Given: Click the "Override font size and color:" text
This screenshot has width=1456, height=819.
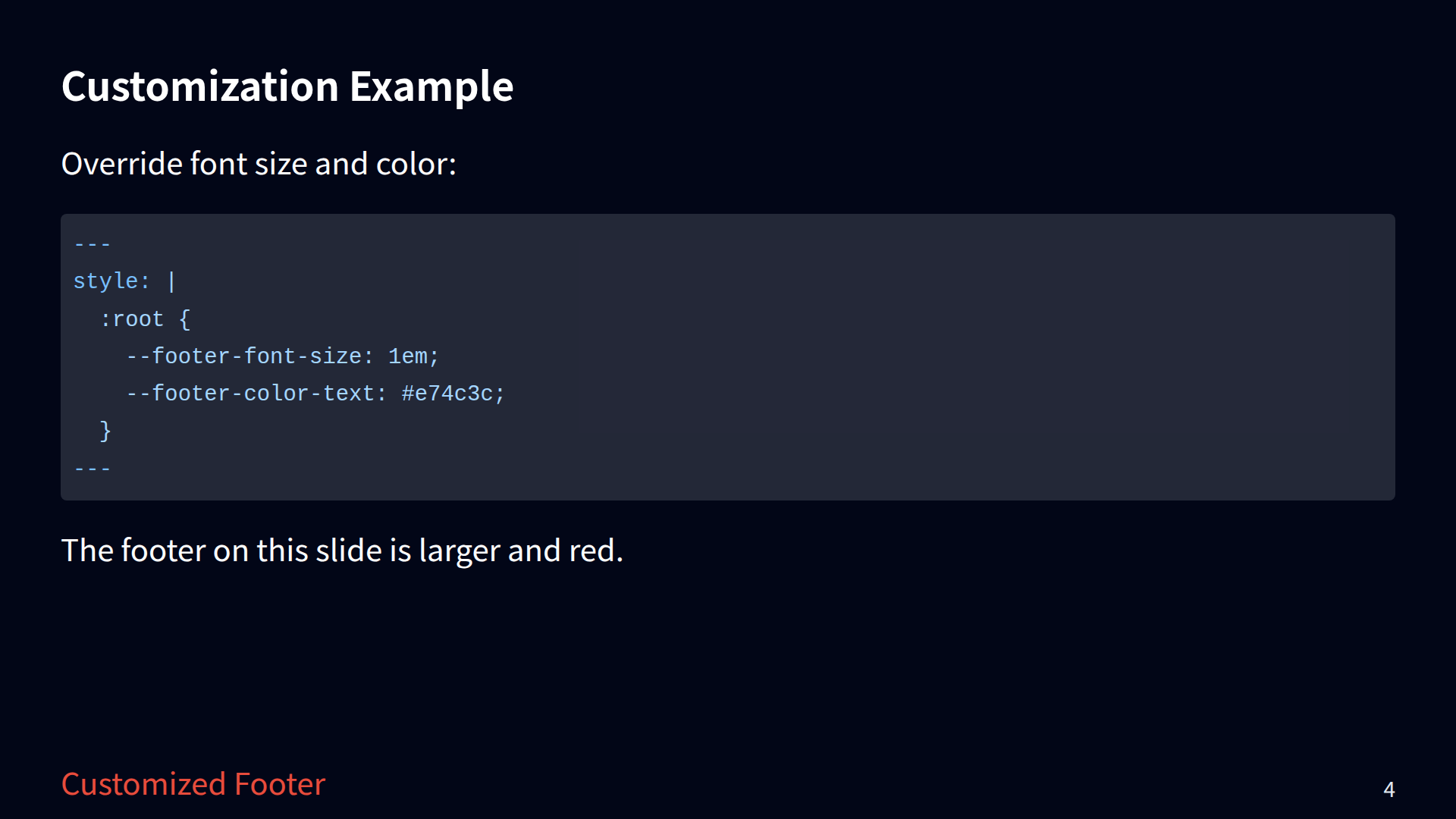Looking at the screenshot, I should [259, 164].
